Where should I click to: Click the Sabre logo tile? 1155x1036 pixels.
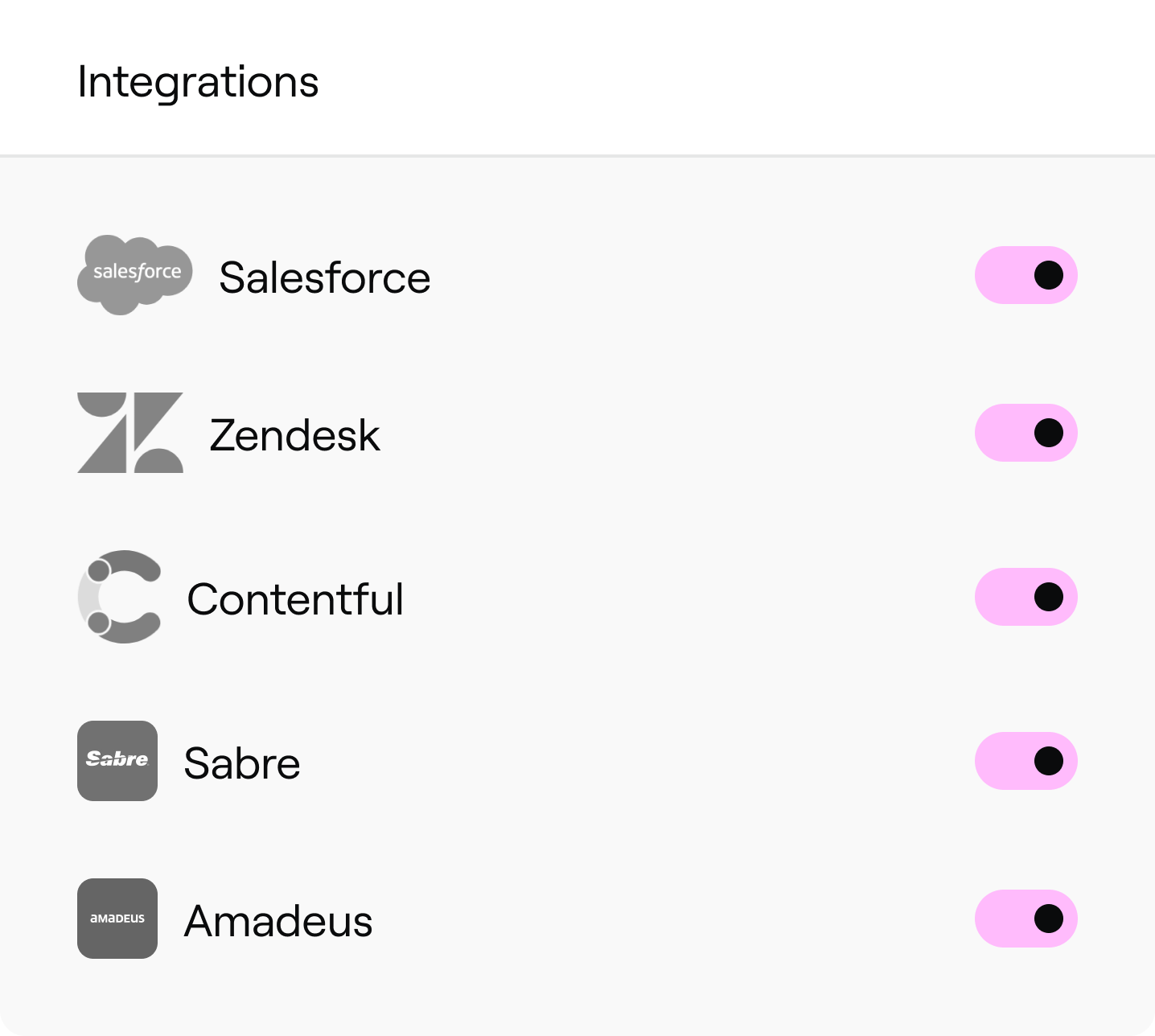click(x=117, y=761)
